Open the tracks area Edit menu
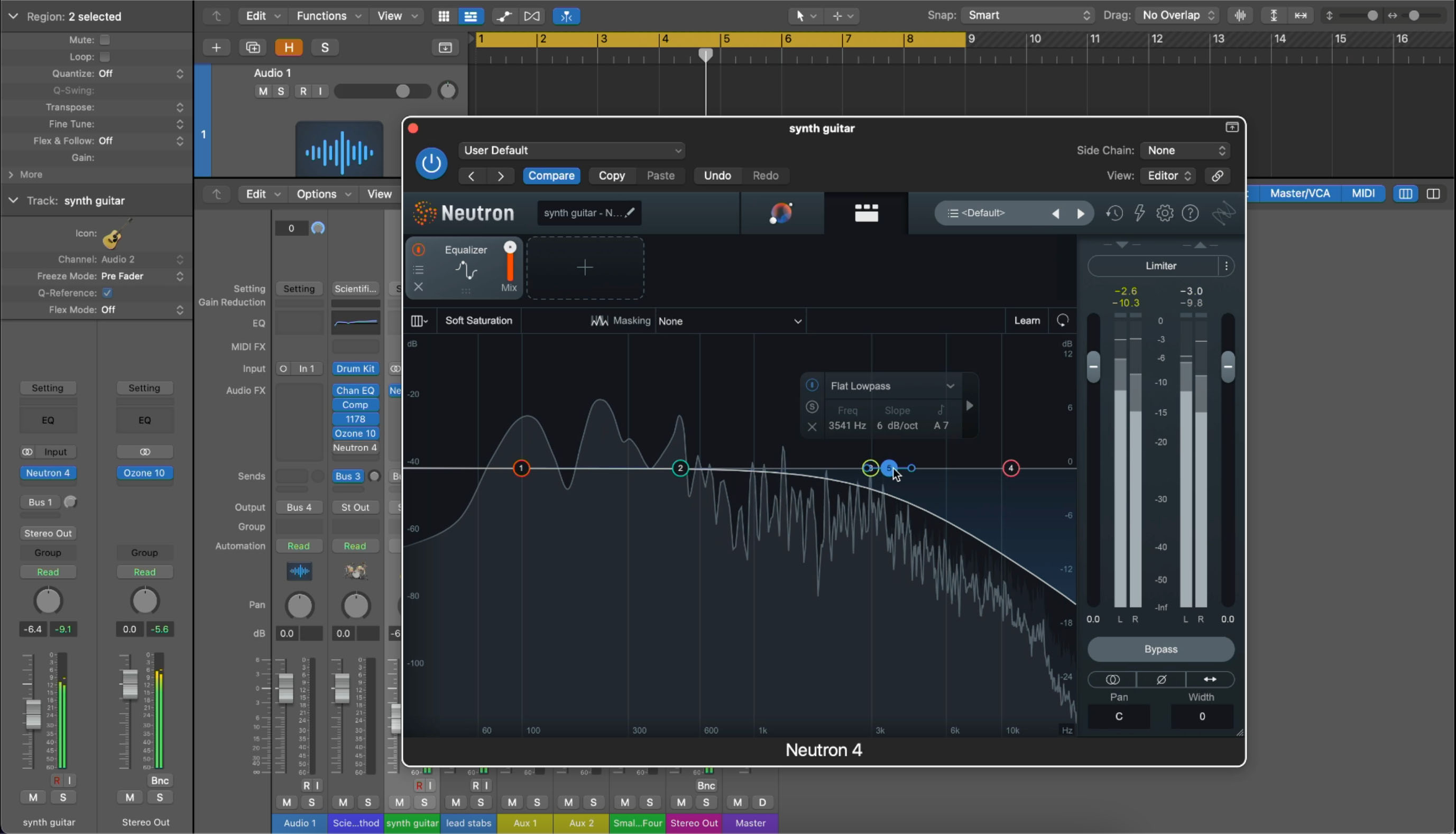 [x=262, y=15]
